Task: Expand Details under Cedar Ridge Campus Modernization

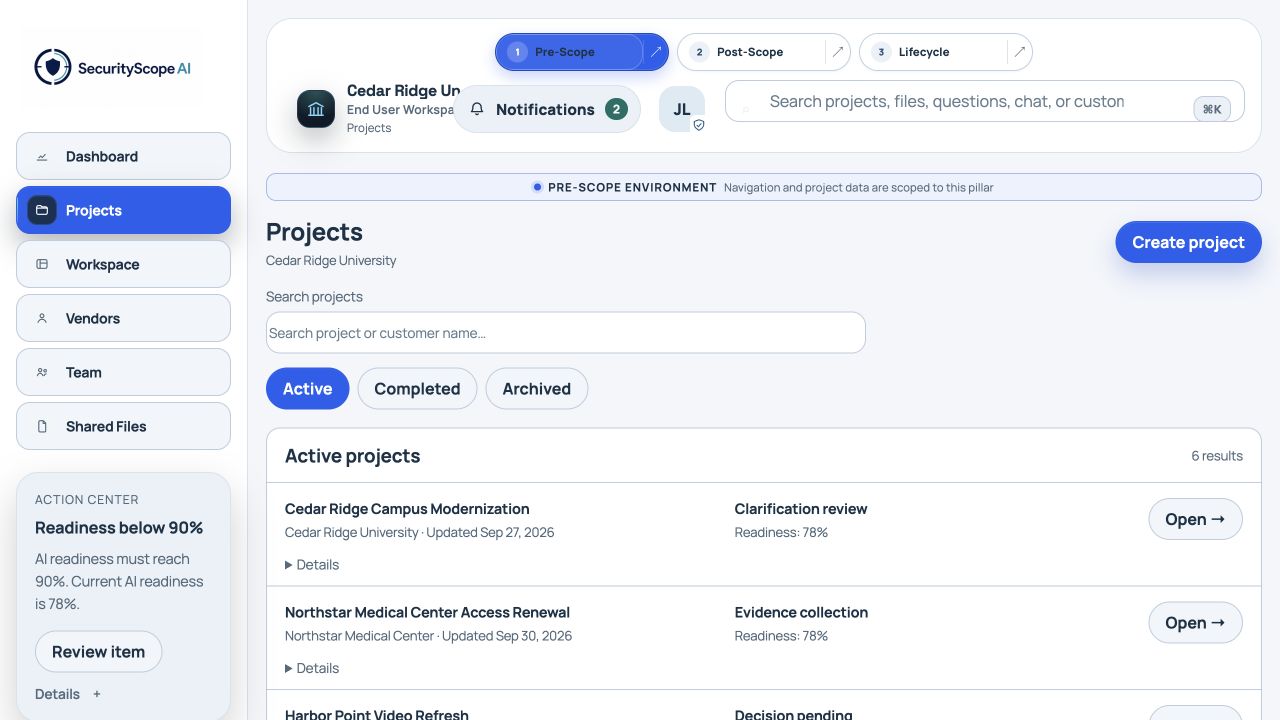Action: pyautogui.click(x=312, y=565)
